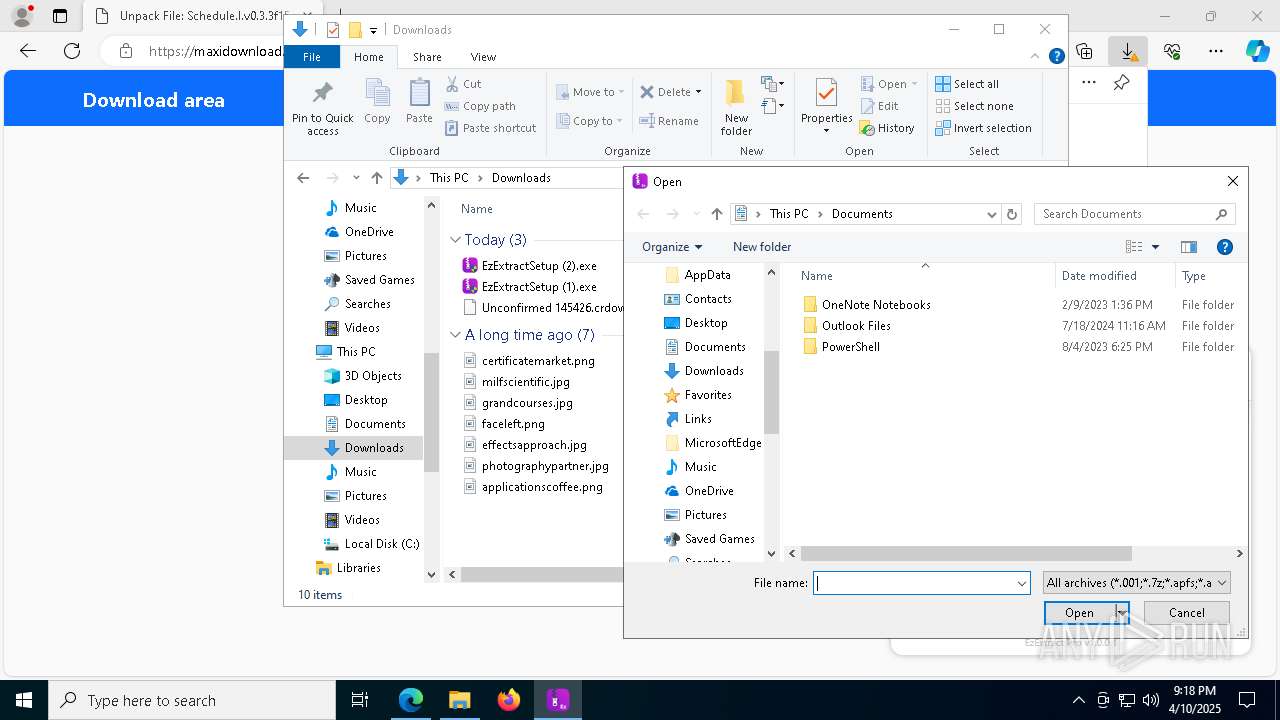The image size is (1280, 720).
Task: Open file type filter All archives dropdown
Action: 1136,583
